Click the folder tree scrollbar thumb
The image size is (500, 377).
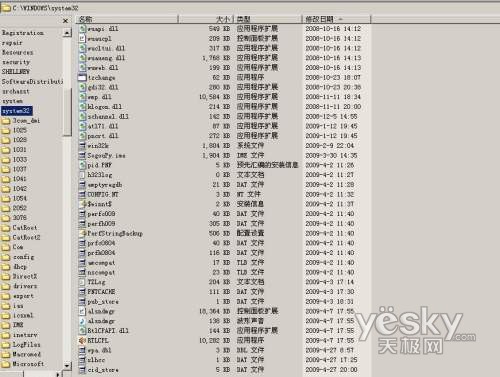67,112
